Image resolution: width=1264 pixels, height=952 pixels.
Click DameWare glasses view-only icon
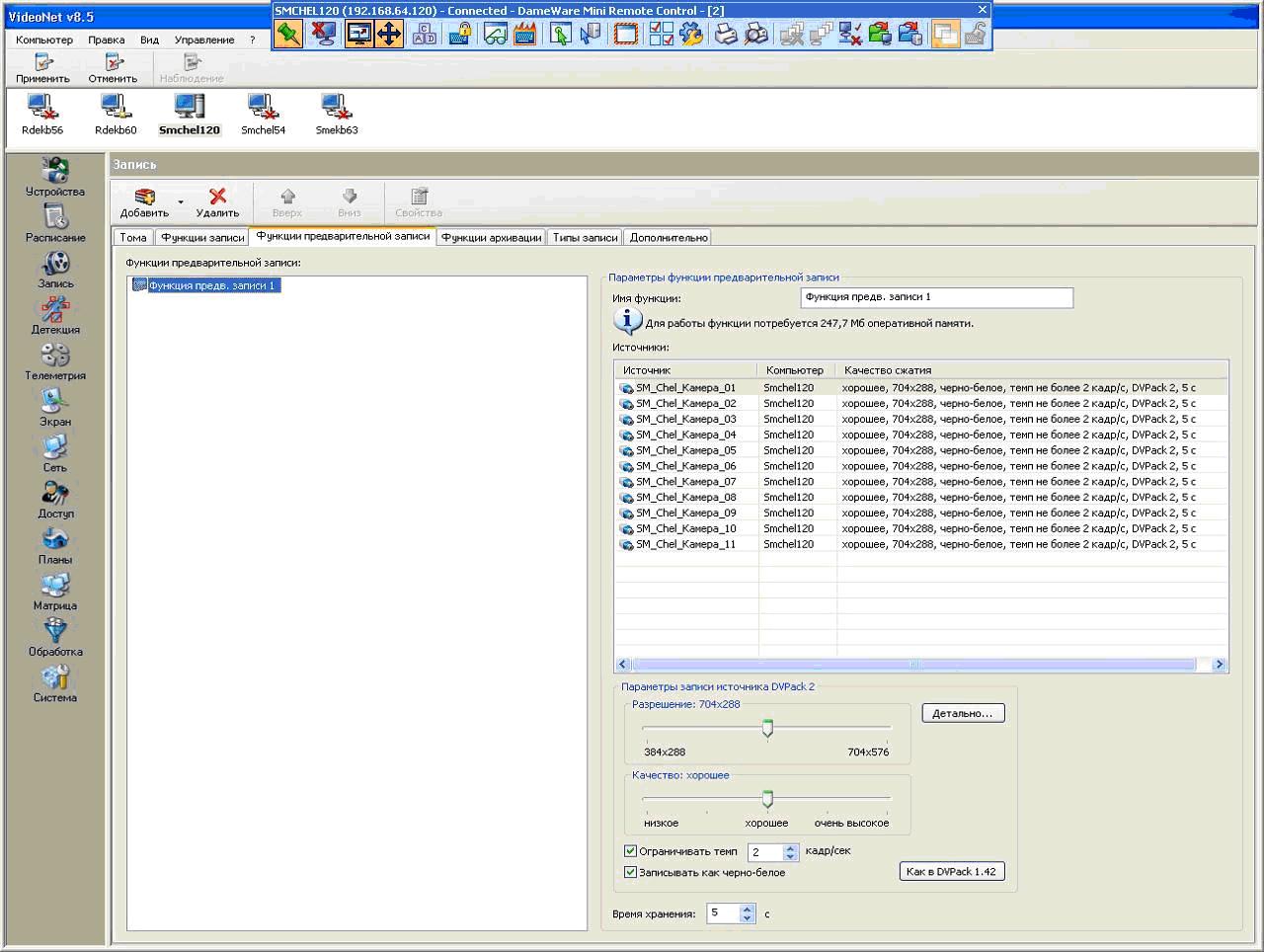[x=496, y=35]
